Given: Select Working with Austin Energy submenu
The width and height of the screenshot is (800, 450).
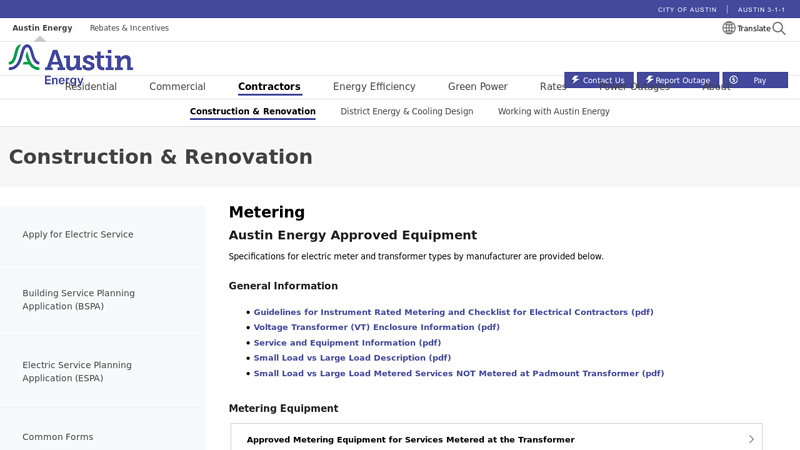Looking at the screenshot, I should click(x=554, y=111).
